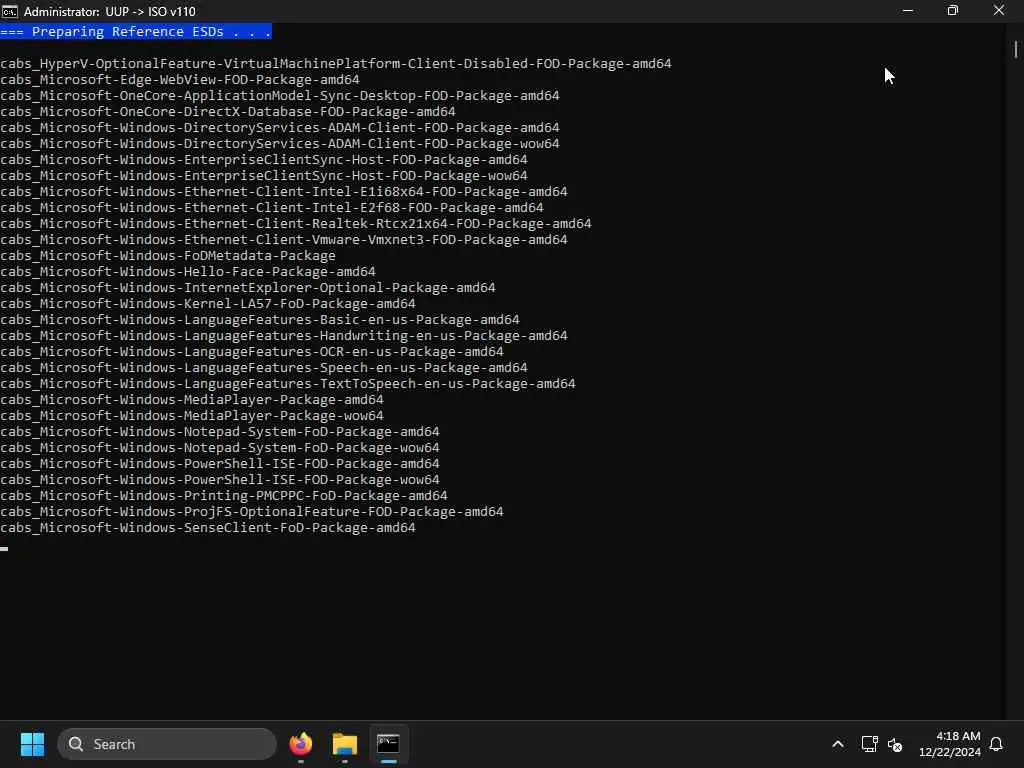Click the OneCore ApplicationModel Sync Desktop line
1024x768 pixels.
pos(280,95)
